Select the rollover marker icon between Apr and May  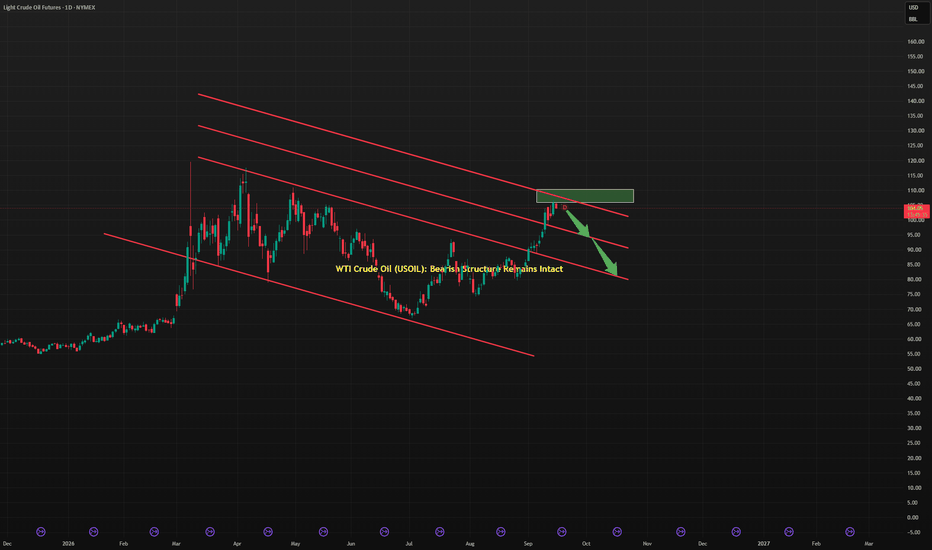point(268,532)
